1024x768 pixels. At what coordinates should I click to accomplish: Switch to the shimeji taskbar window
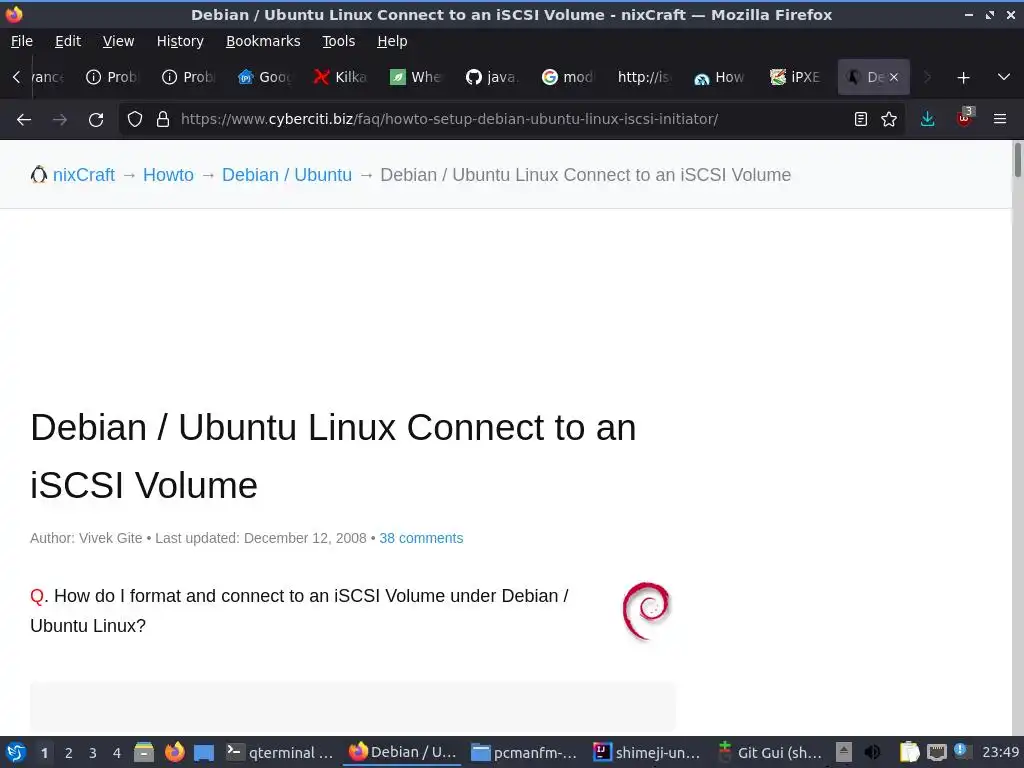[647, 752]
